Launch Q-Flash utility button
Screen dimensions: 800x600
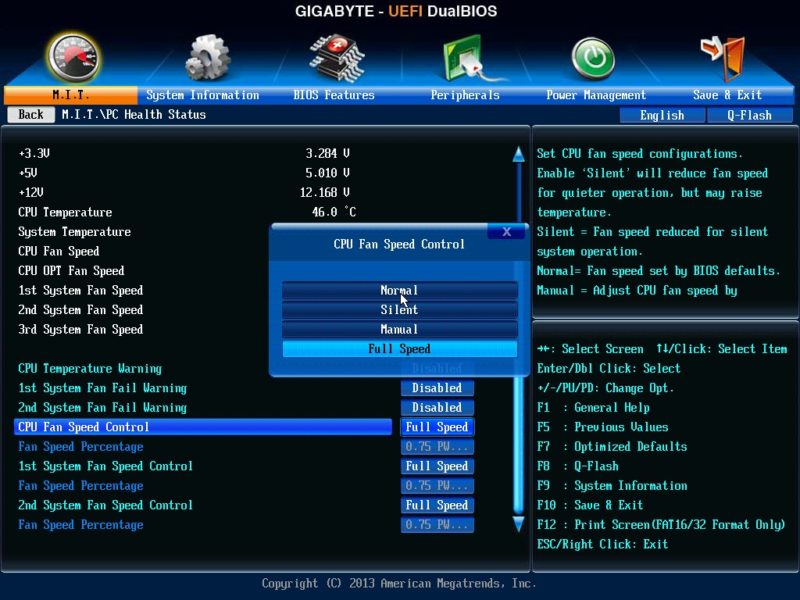tap(749, 115)
